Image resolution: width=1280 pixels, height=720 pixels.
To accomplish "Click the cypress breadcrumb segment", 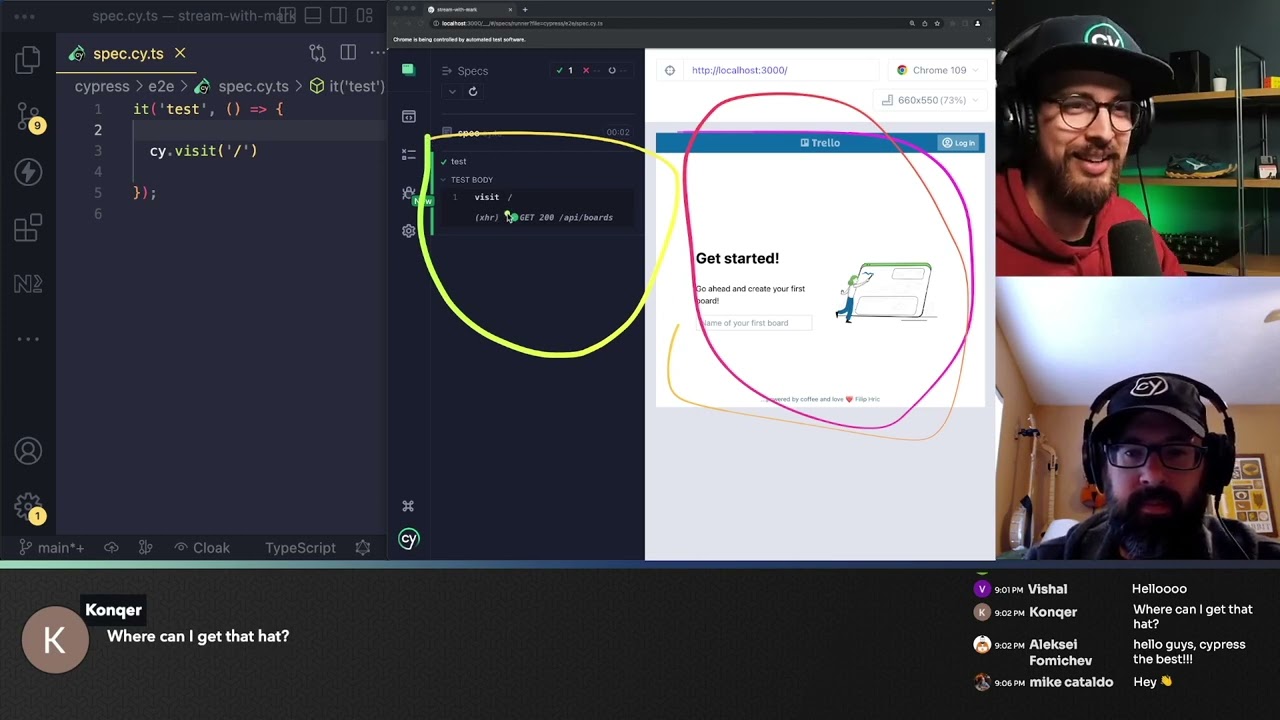I will (x=102, y=86).
